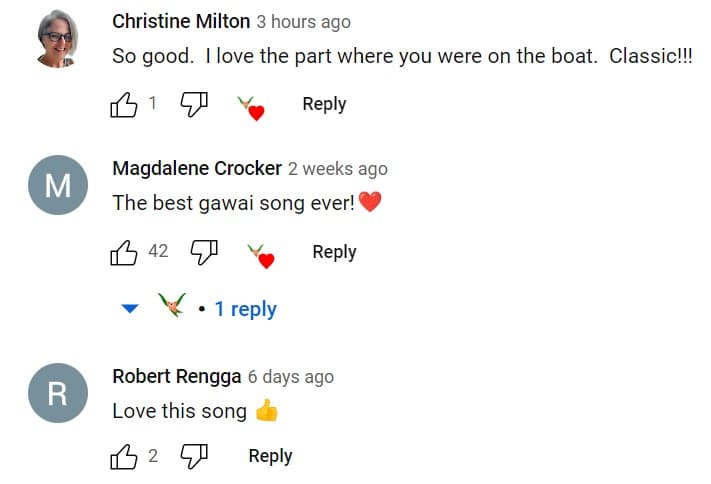Click the creator heart on Christine's comment
The width and height of the screenshot is (711, 484).
251,108
